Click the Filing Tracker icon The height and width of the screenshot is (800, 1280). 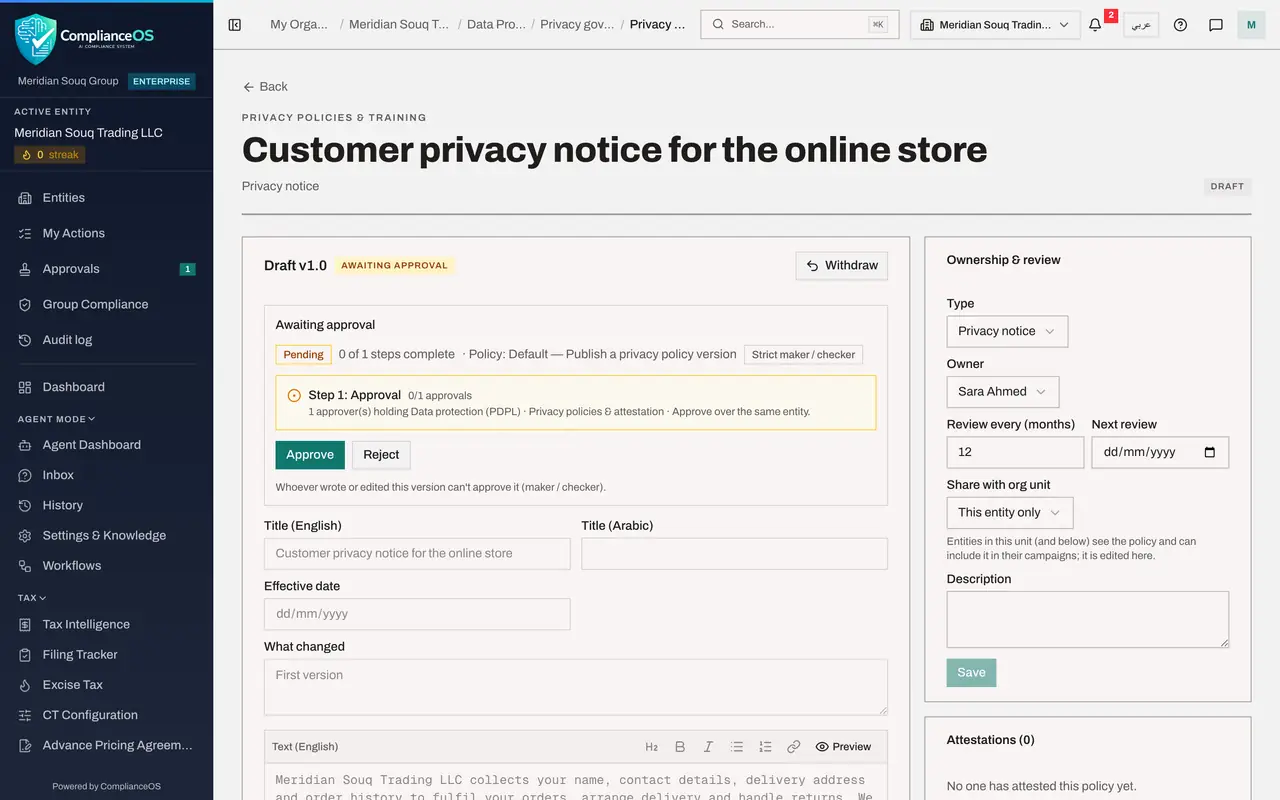pos(25,654)
